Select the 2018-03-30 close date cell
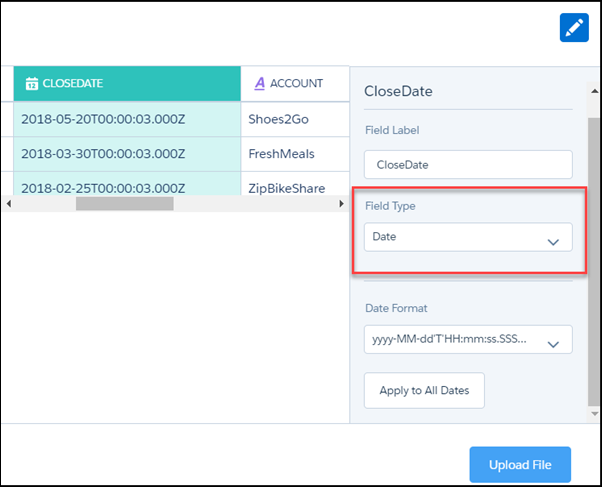602x487 pixels. click(x=126, y=154)
